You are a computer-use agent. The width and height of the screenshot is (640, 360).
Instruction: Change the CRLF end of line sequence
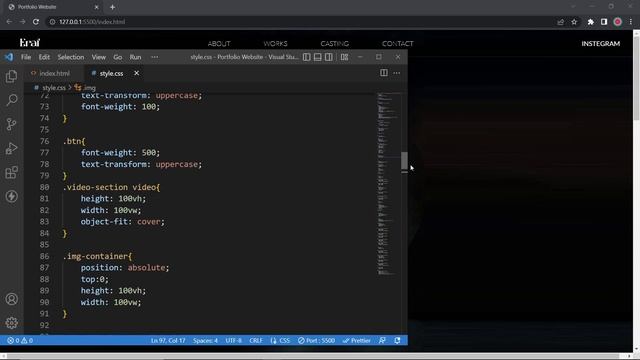point(256,340)
